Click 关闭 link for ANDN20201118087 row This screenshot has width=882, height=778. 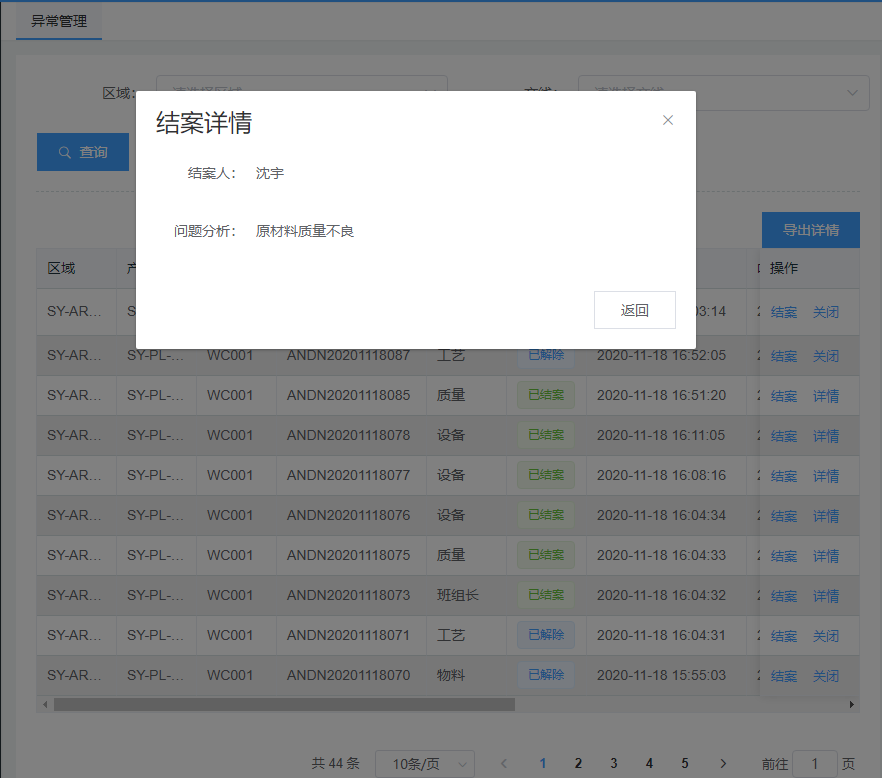point(825,356)
